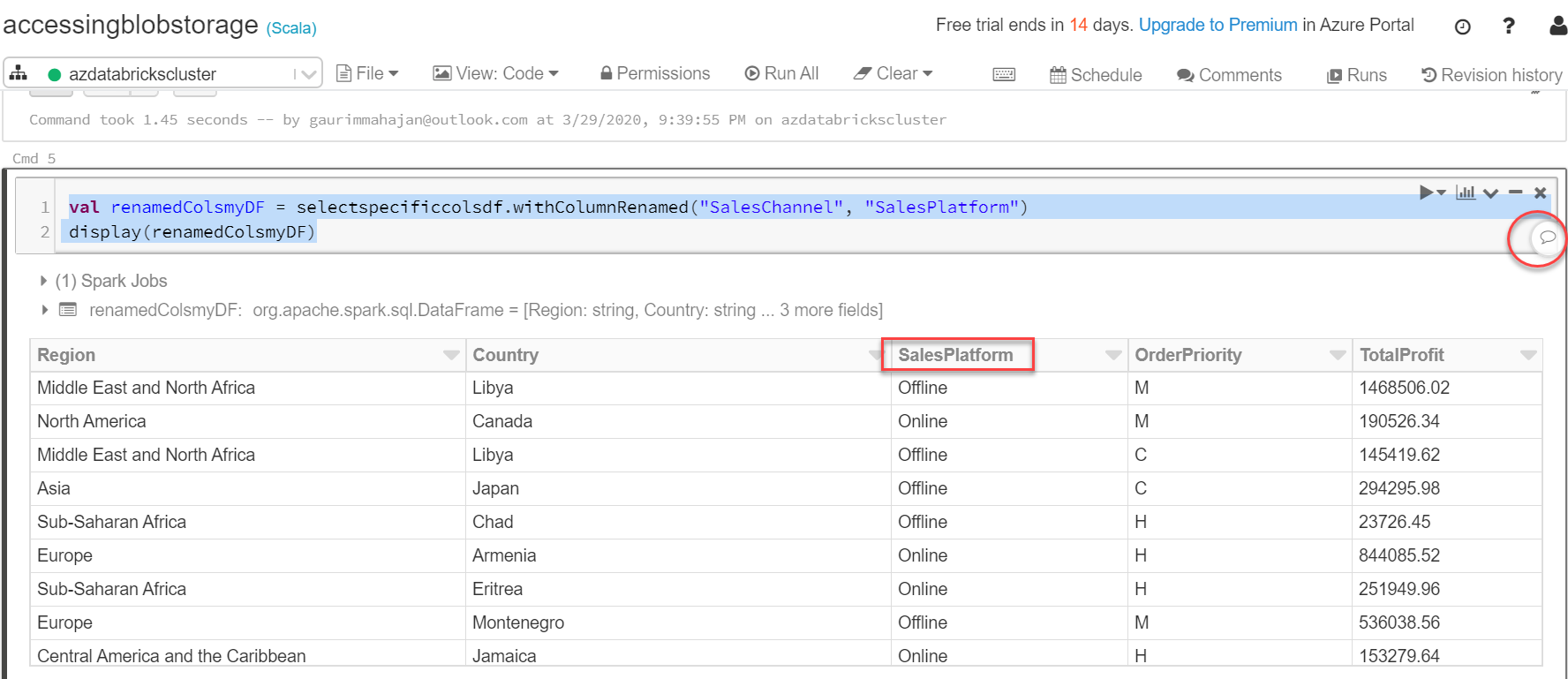1568x679 pixels.
Task: Click the Run All button
Action: pyautogui.click(x=781, y=73)
